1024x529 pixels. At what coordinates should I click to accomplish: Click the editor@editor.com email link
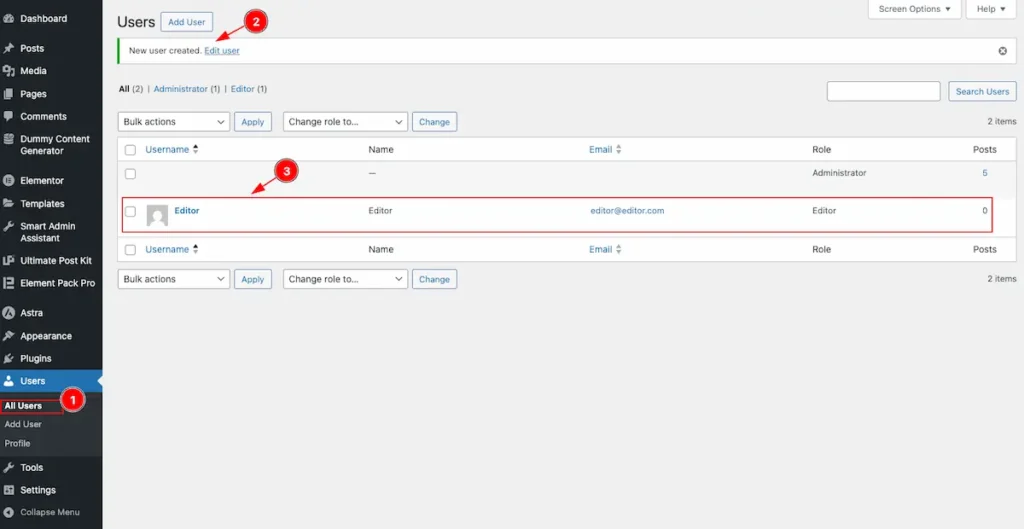click(628, 211)
